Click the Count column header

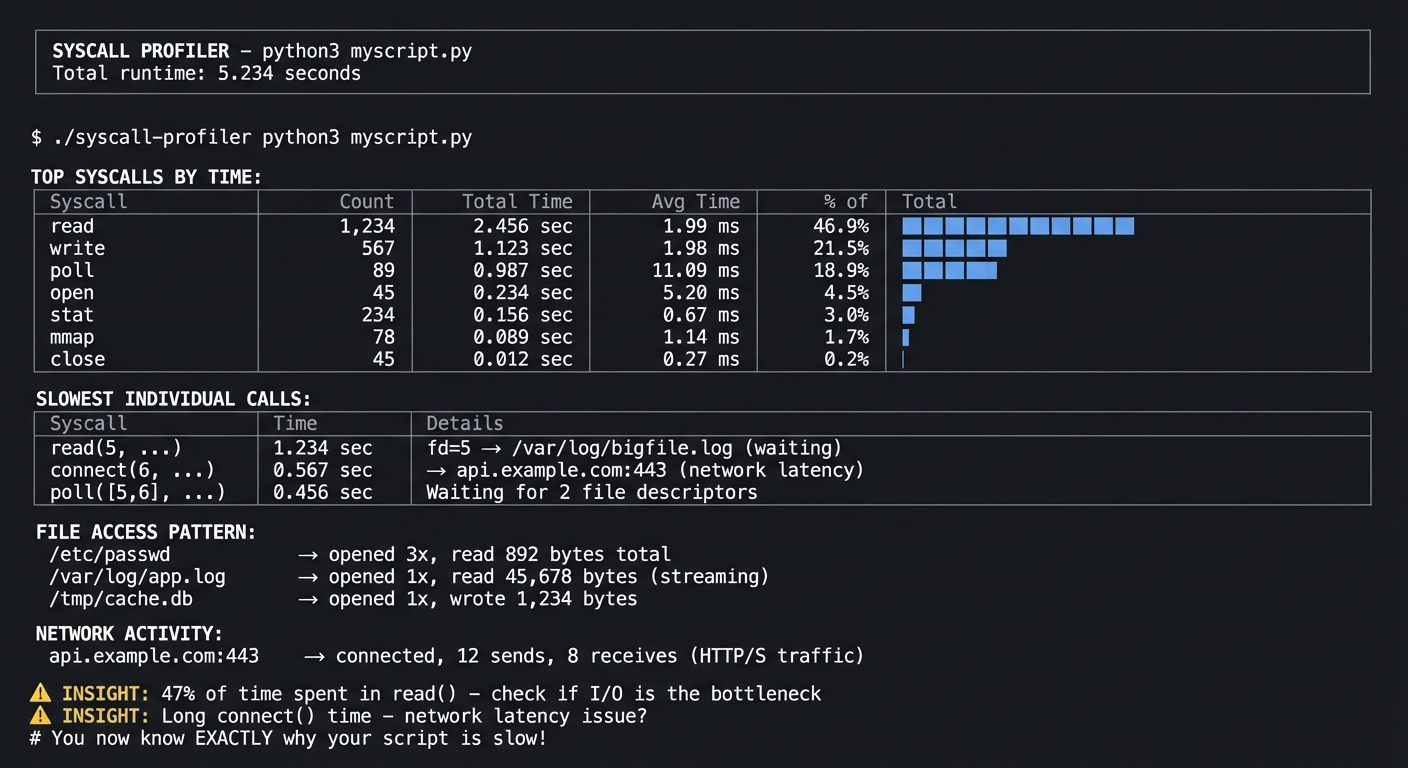pyautogui.click(x=366, y=201)
